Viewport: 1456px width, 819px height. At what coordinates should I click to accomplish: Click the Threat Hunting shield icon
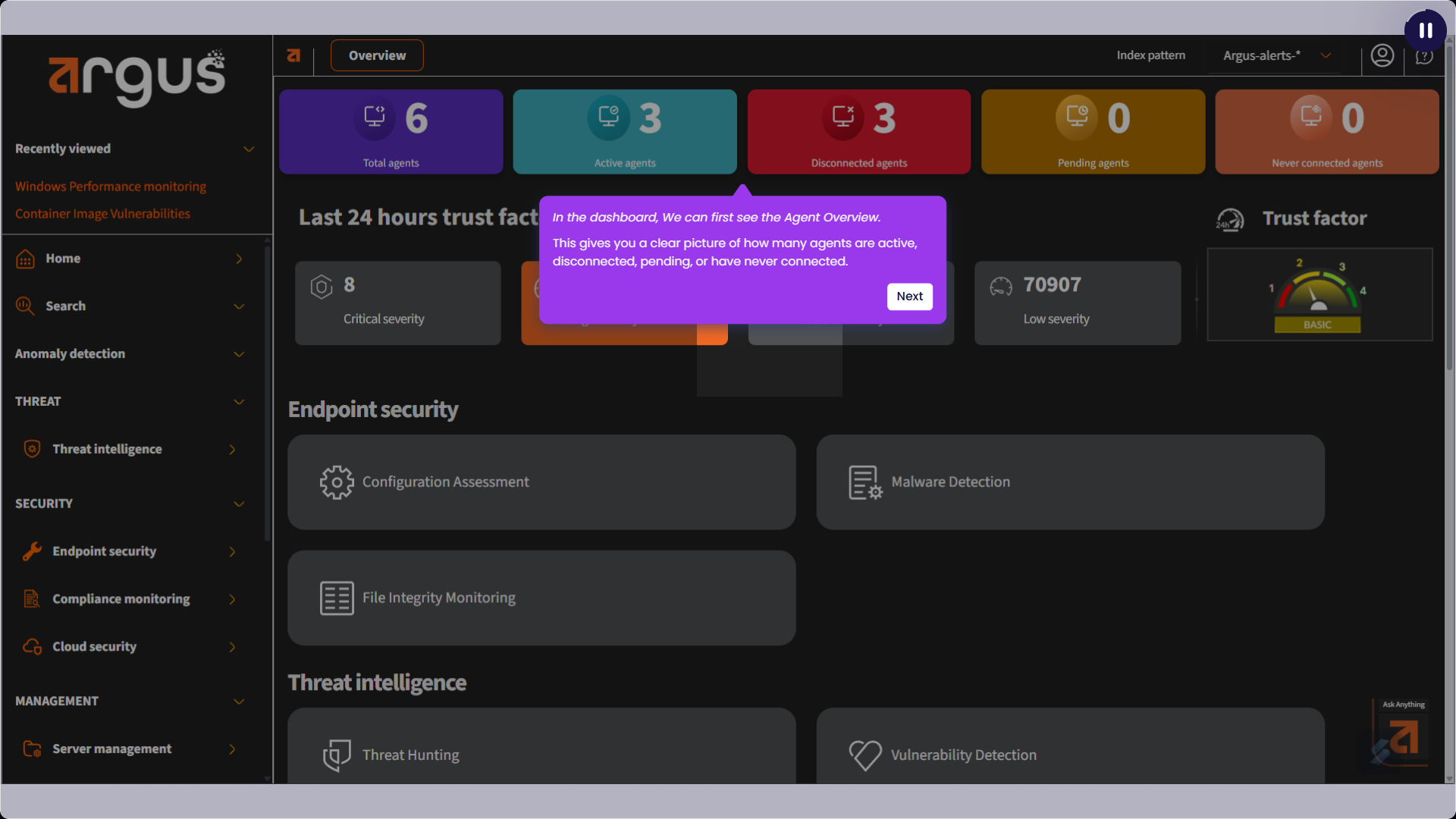click(337, 755)
